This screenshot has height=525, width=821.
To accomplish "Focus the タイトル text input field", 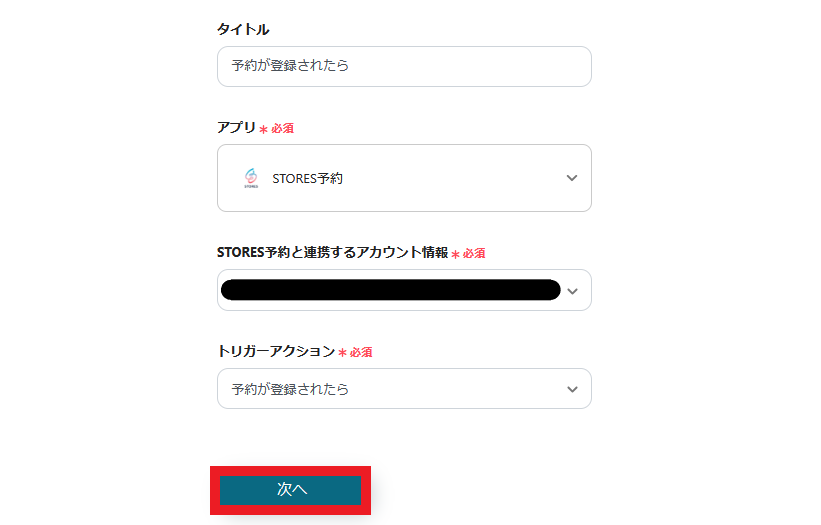I will [404, 66].
